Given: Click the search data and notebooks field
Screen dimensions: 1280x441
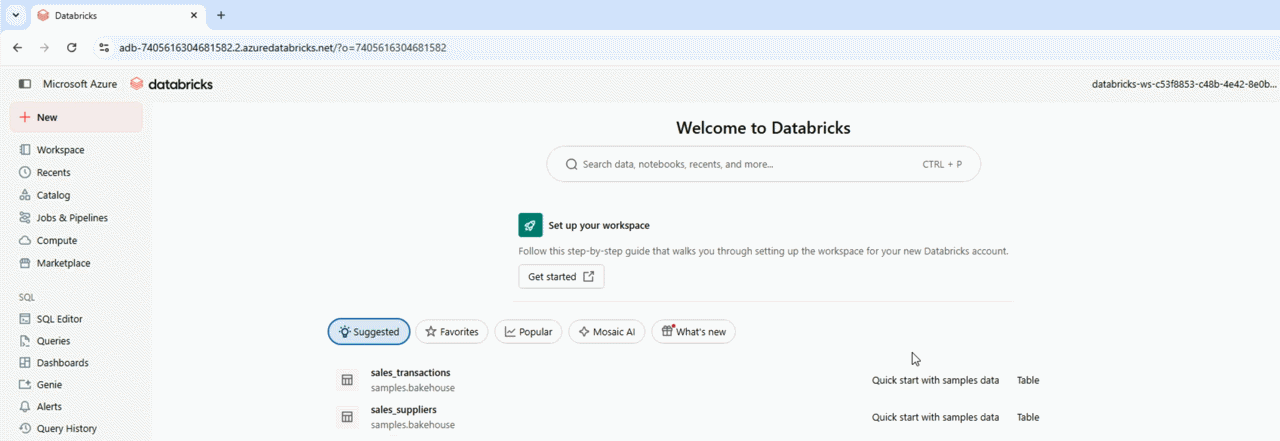Looking at the screenshot, I should point(763,164).
